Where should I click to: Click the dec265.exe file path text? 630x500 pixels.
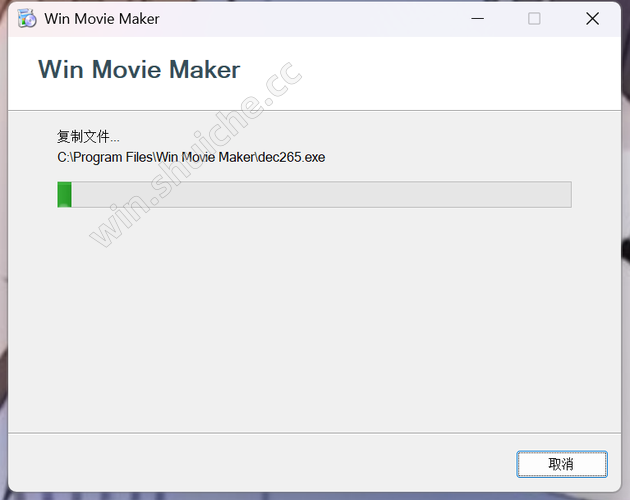(191, 157)
